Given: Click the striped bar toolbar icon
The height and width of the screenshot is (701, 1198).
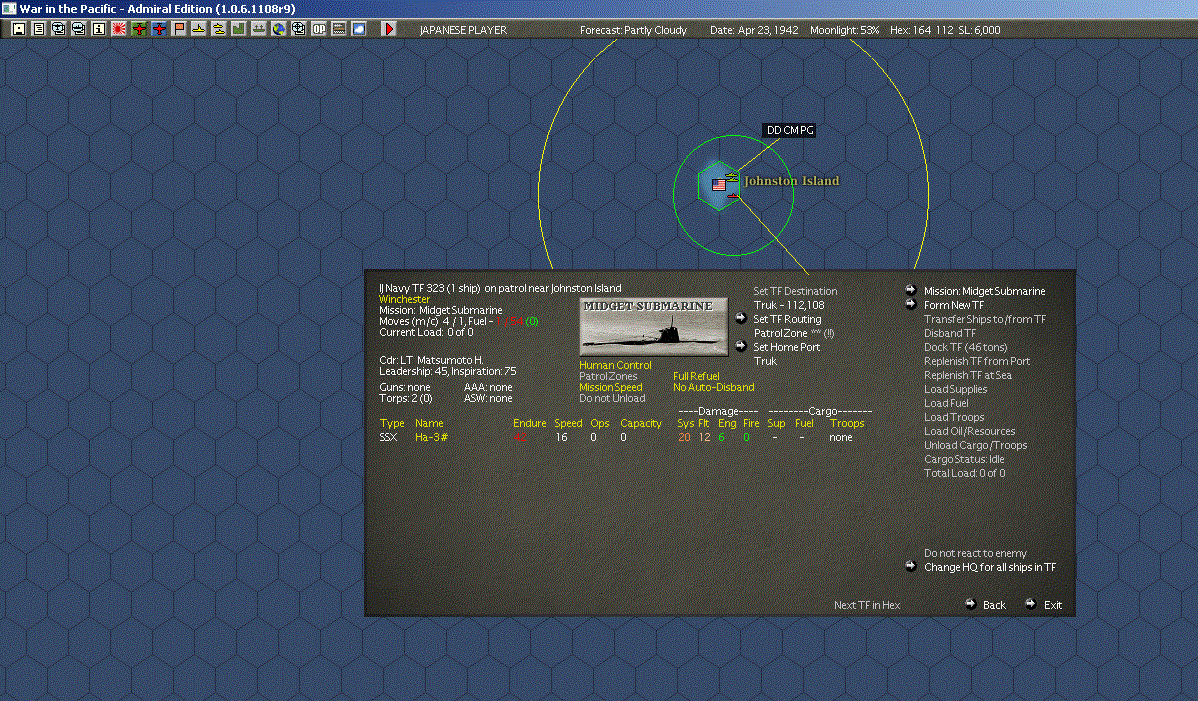Looking at the screenshot, I should tap(338, 29).
